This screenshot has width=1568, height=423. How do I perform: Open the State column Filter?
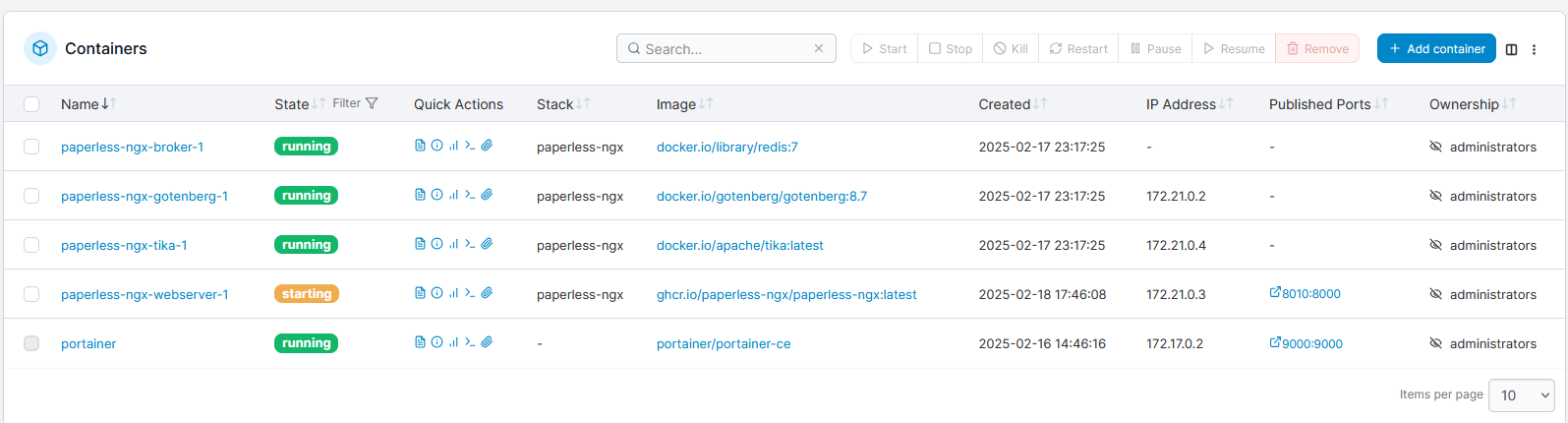pyautogui.click(x=355, y=103)
